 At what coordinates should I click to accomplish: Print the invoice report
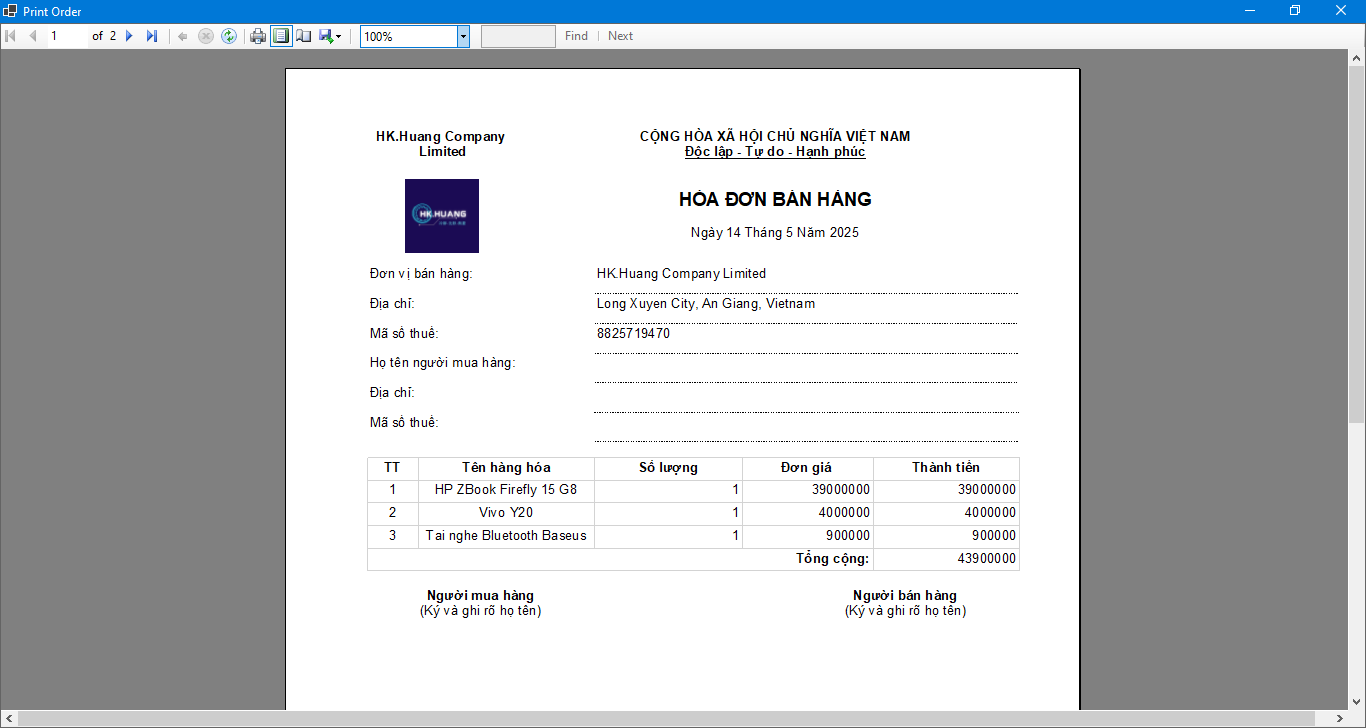pos(258,36)
